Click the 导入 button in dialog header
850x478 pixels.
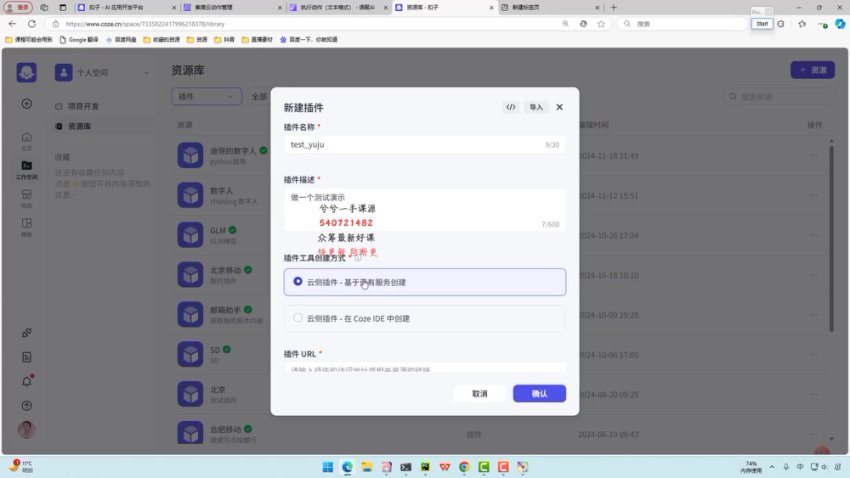(x=536, y=107)
